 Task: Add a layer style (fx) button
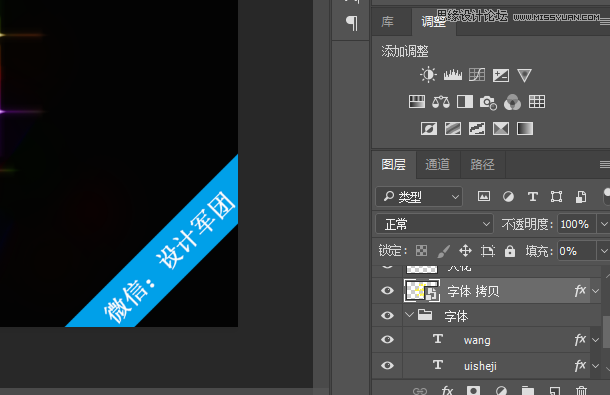(x=447, y=390)
